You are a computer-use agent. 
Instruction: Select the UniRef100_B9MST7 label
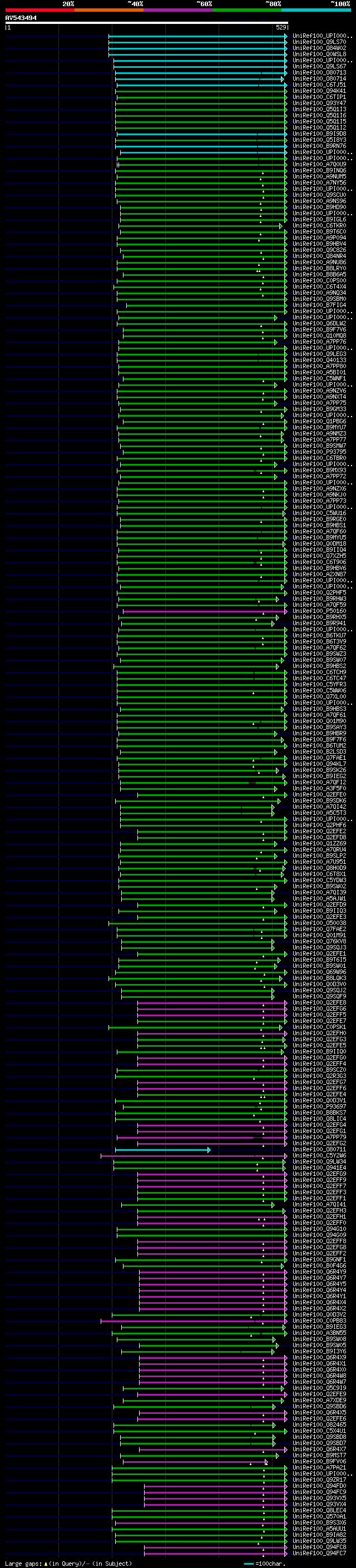319,1456
